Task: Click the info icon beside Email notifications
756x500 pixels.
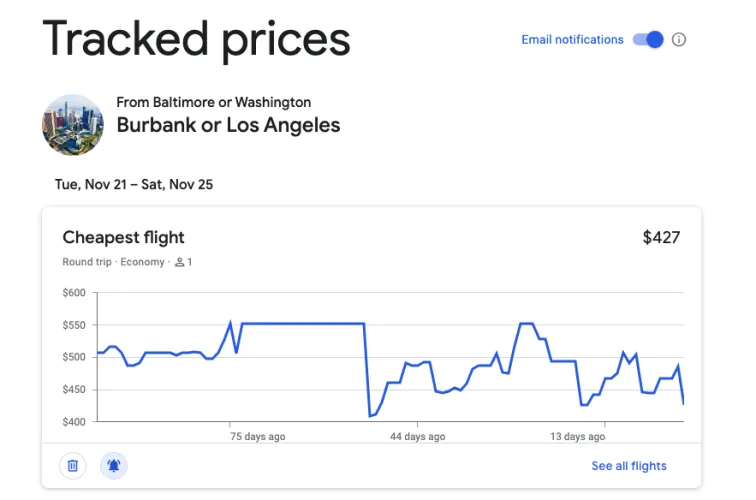Action: 680,40
